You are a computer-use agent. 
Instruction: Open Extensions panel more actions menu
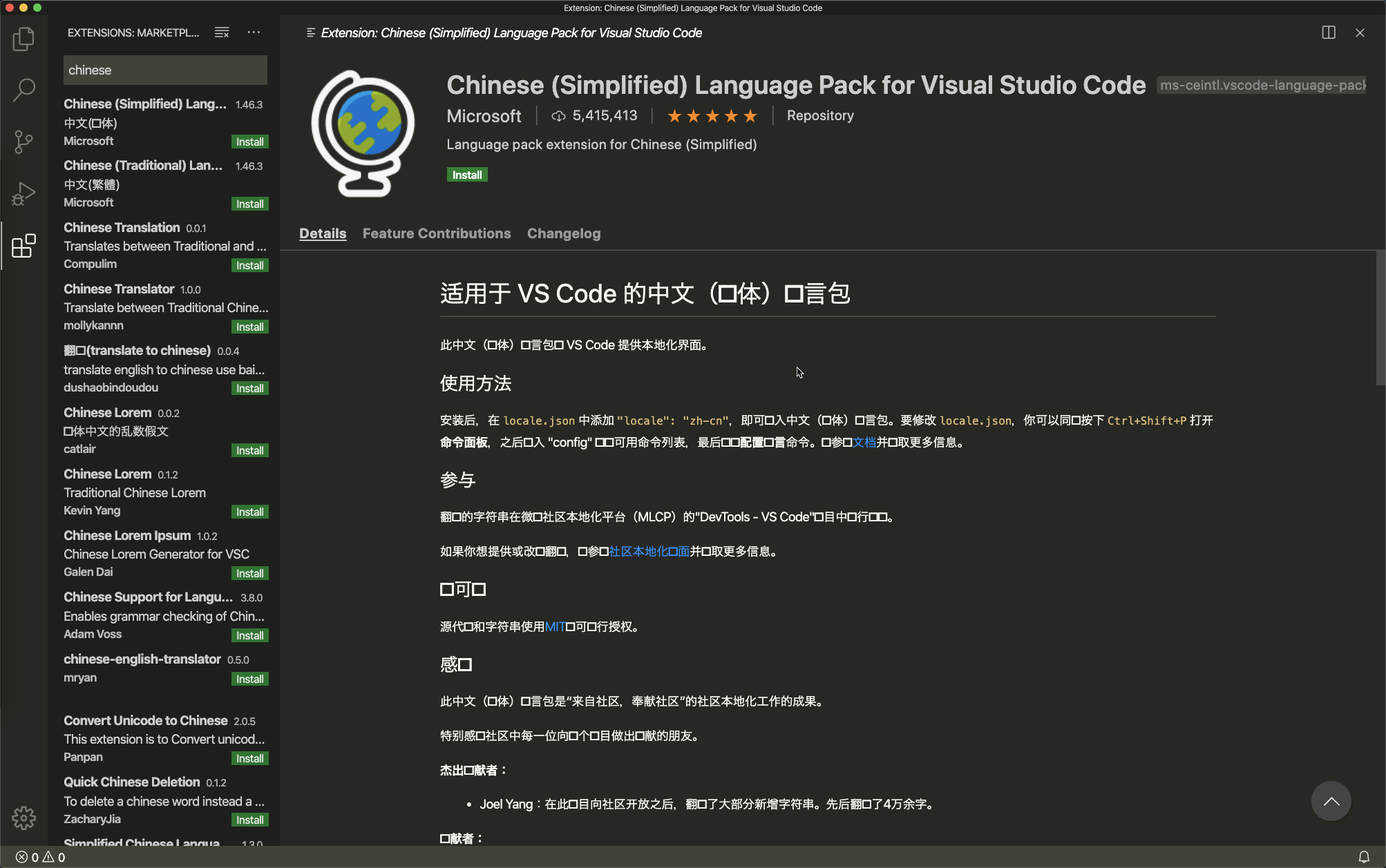254,32
